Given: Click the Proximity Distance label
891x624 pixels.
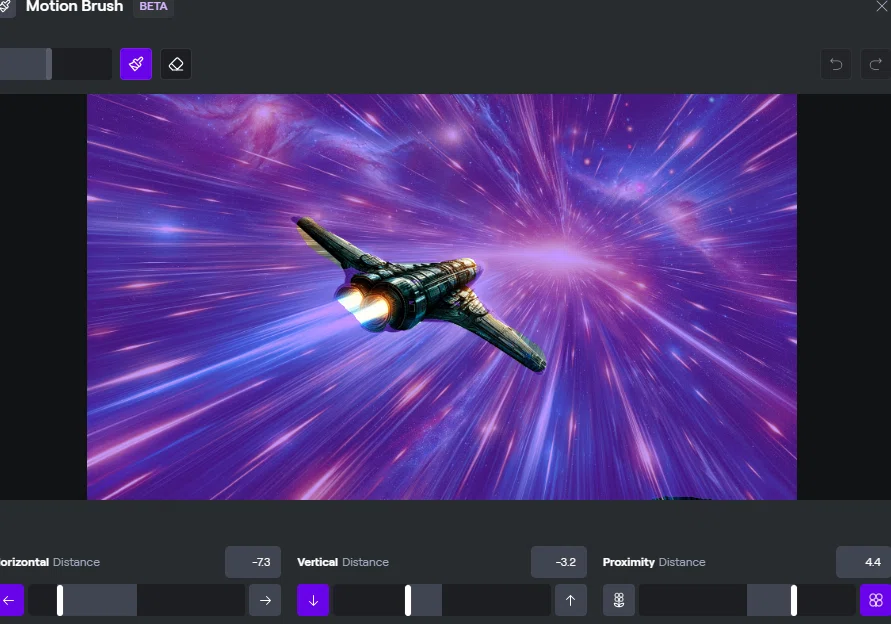Looking at the screenshot, I should (x=654, y=562).
